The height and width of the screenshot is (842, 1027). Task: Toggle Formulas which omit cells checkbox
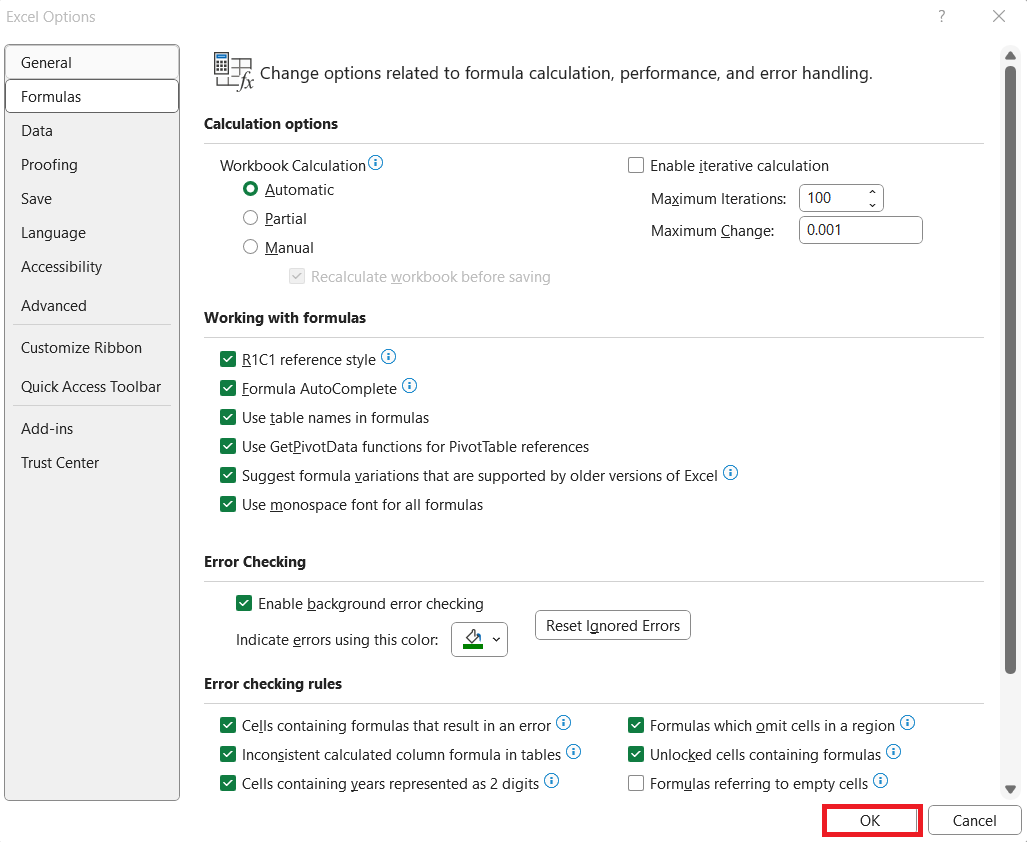pos(636,725)
